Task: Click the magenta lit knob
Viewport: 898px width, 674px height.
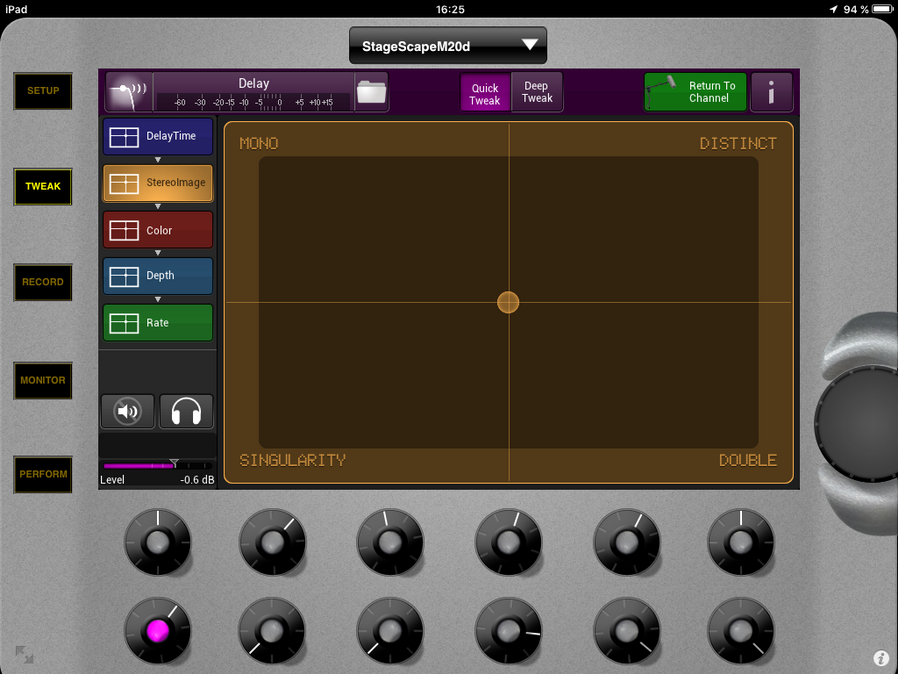Action: pos(157,632)
